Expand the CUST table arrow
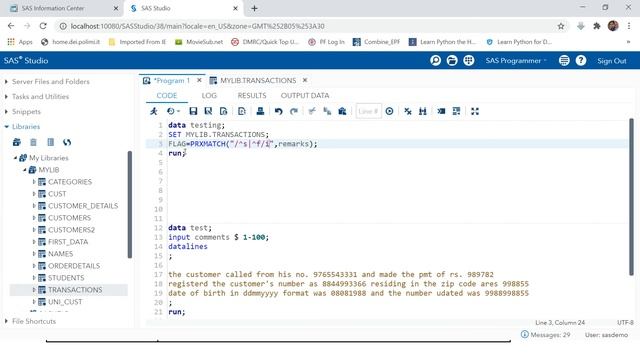 [x=34, y=194]
